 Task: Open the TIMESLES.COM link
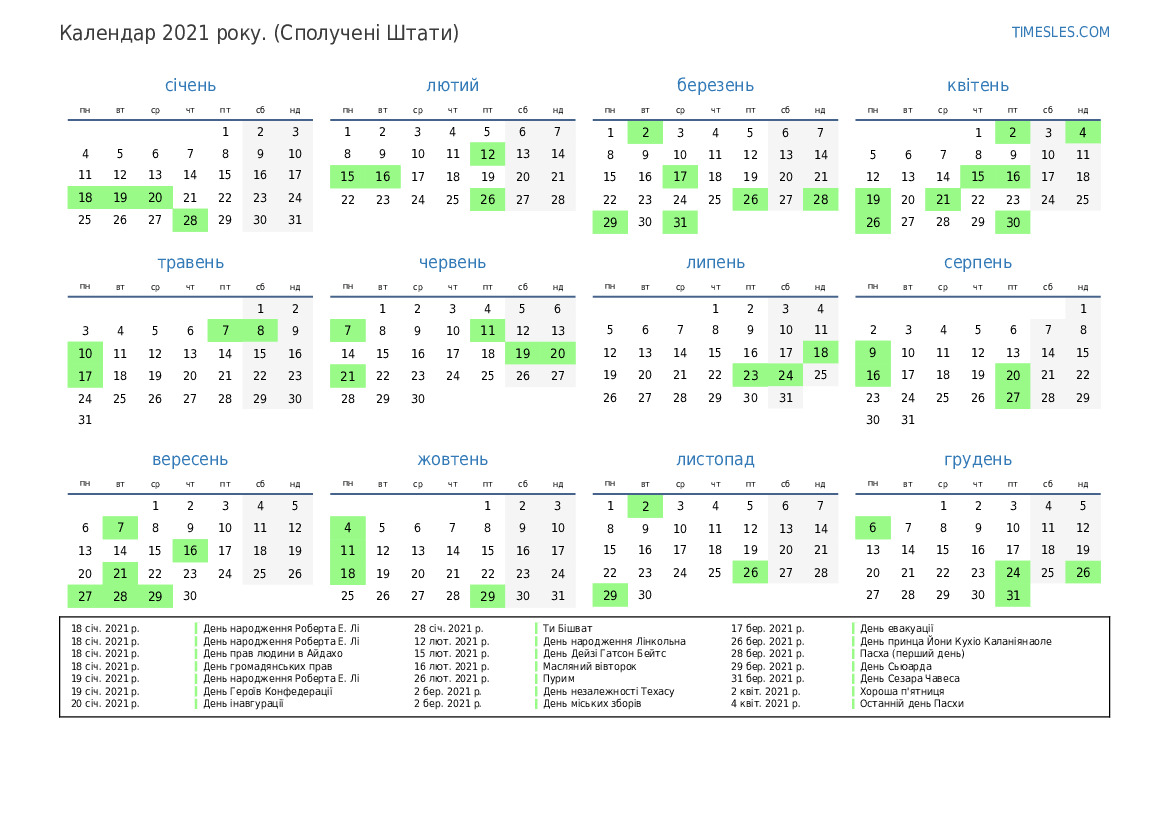tap(1060, 32)
